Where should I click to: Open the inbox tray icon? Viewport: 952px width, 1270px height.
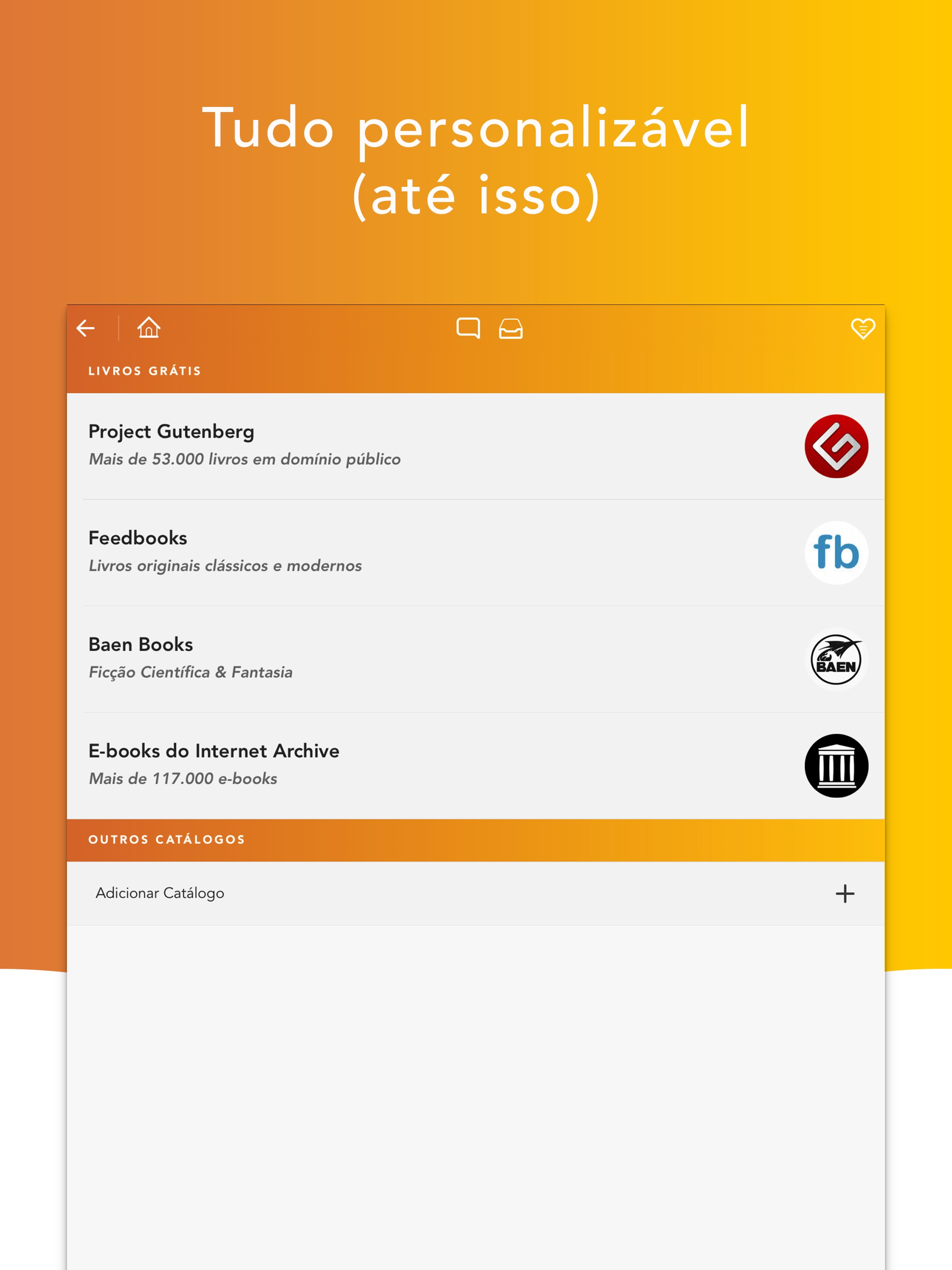click(510, 329)
